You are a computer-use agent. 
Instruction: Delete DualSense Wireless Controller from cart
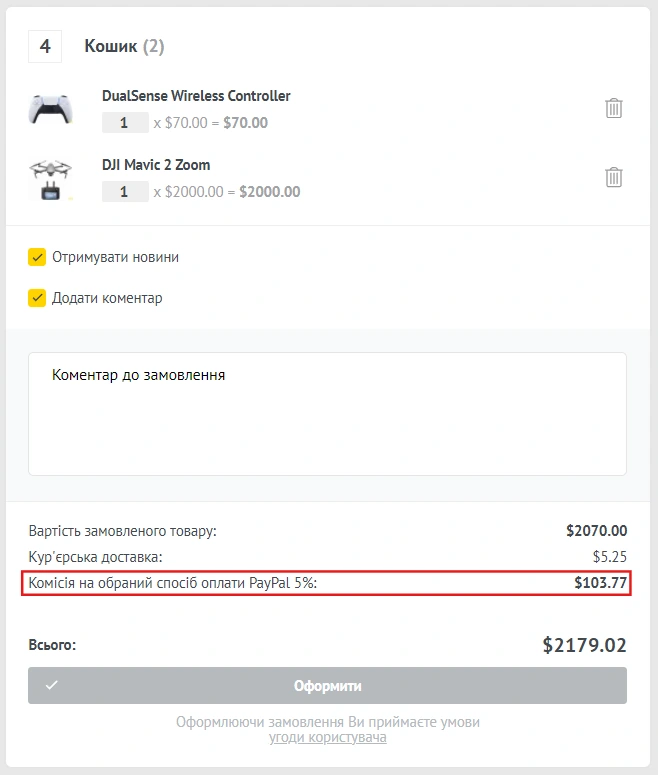pos(614,108)
